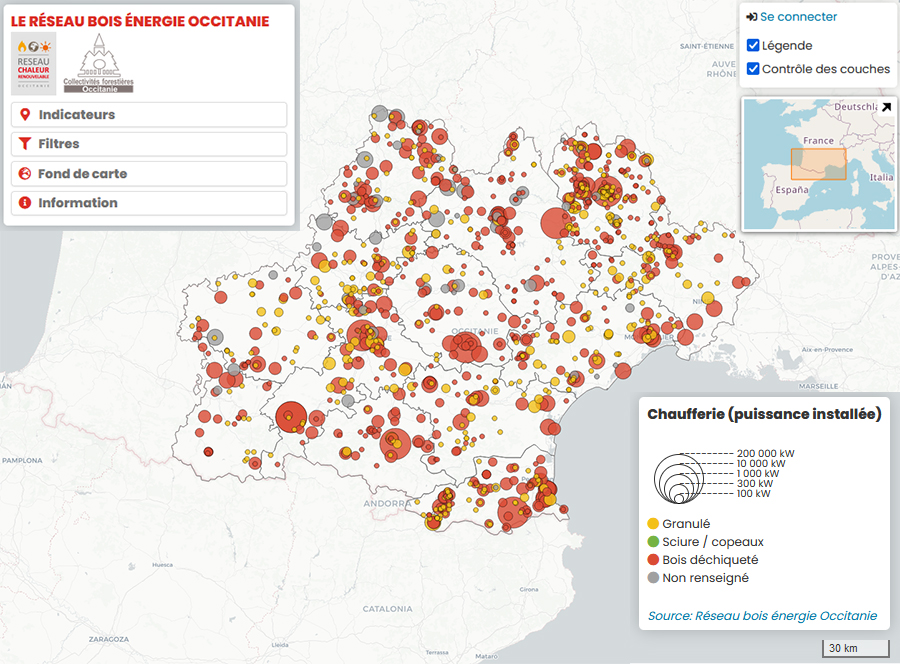900x664 pixels.
Task: Click the yellow Granulé legend swatch
Action: point(653,523)
